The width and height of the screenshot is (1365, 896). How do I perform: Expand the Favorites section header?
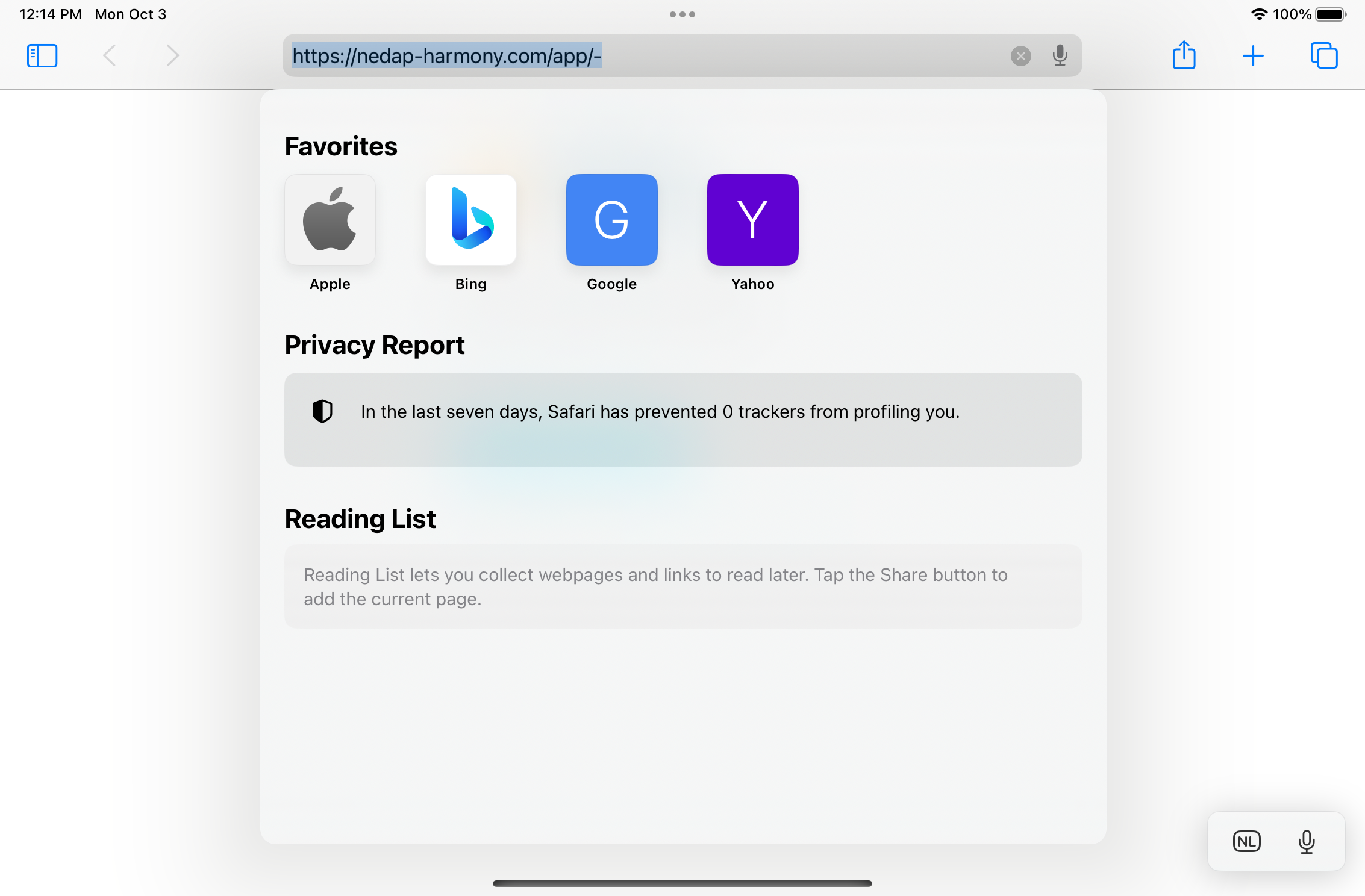point(341,146)
